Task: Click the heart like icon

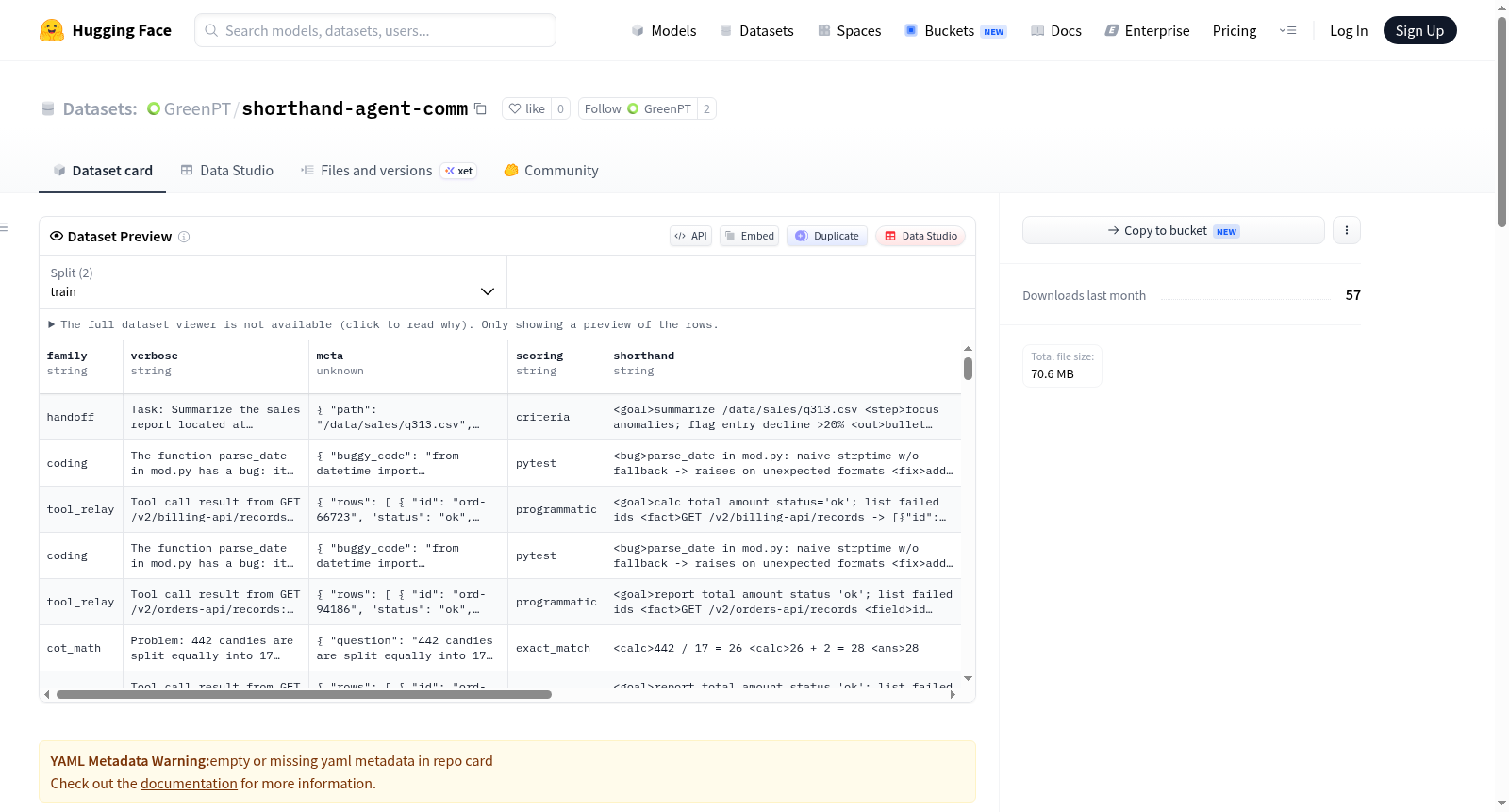Action: [515, 108]
